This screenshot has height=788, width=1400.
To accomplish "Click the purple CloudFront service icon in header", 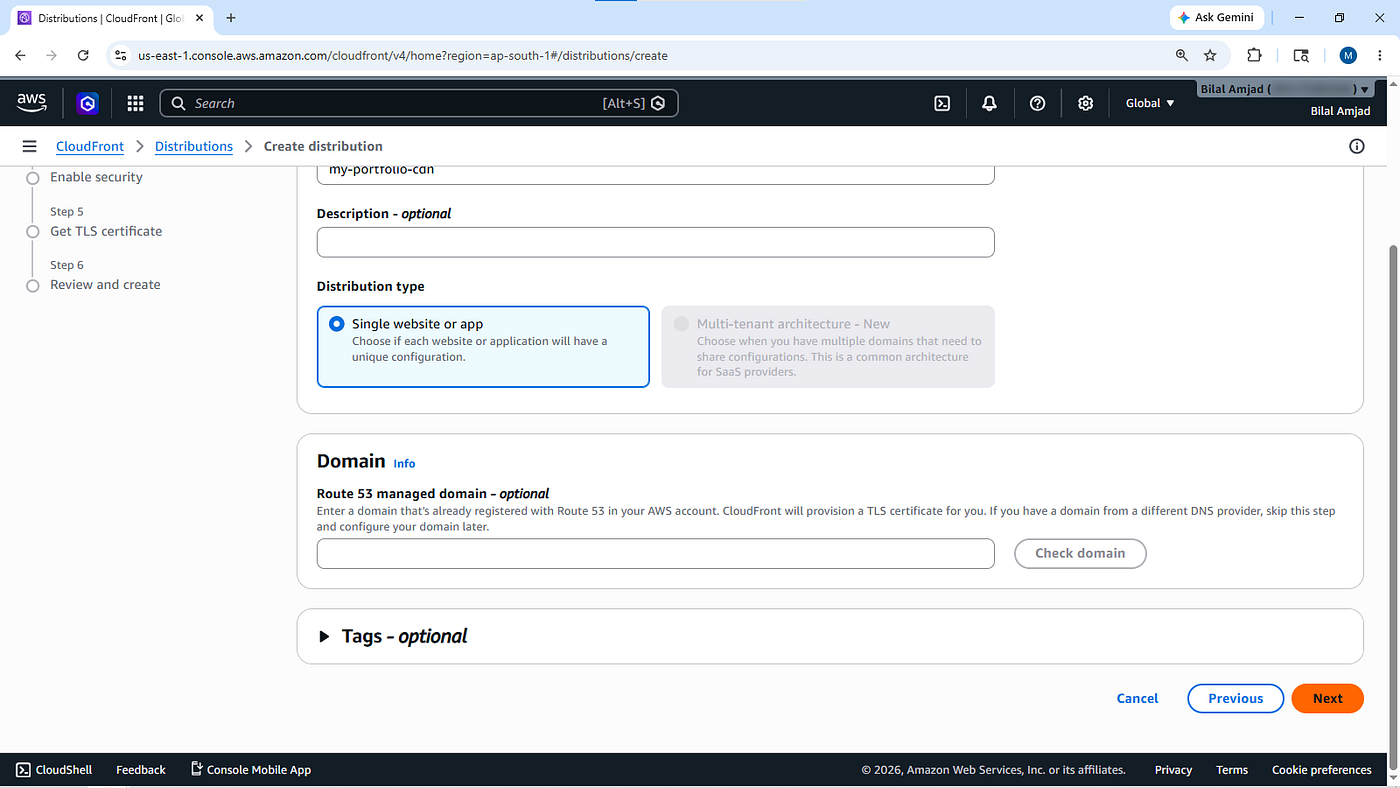I will (x=88, y=103).
